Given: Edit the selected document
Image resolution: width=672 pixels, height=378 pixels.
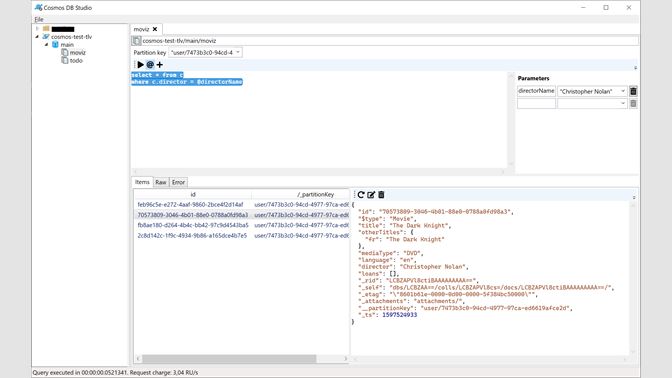Looking at the screenshot, I should point(371,195).
